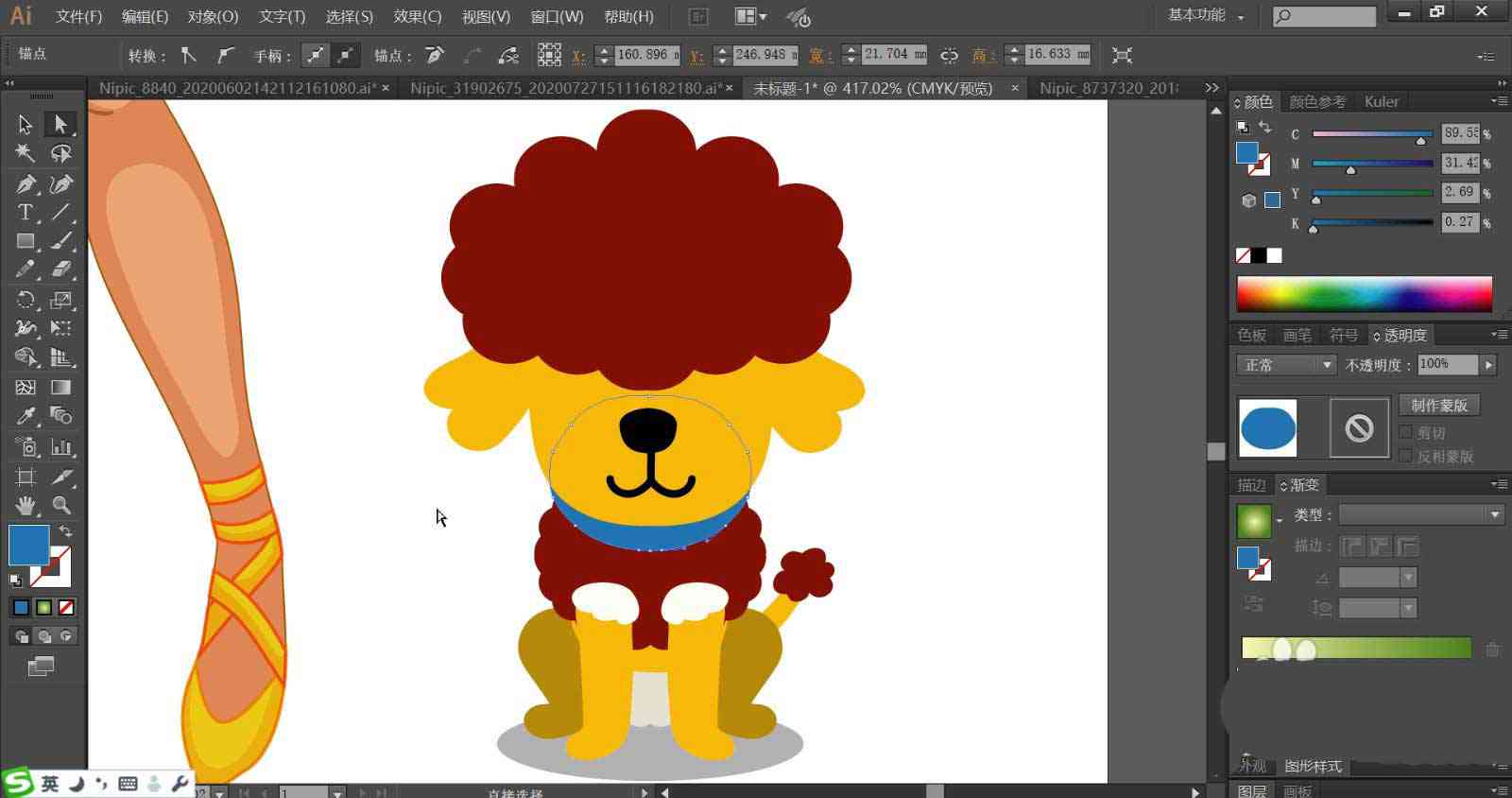The height and width of the screenshot is (798, 1512).
Task: Select the Scale tool
Action: coord(61,301)
